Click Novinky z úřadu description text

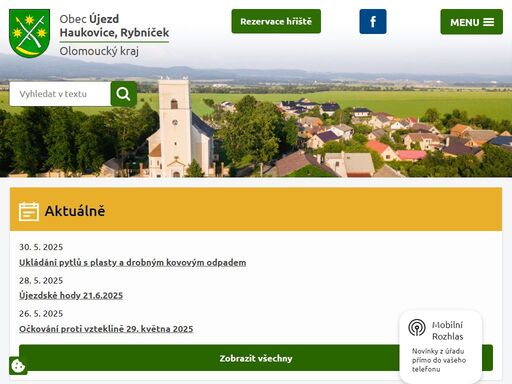click(439, 360)
